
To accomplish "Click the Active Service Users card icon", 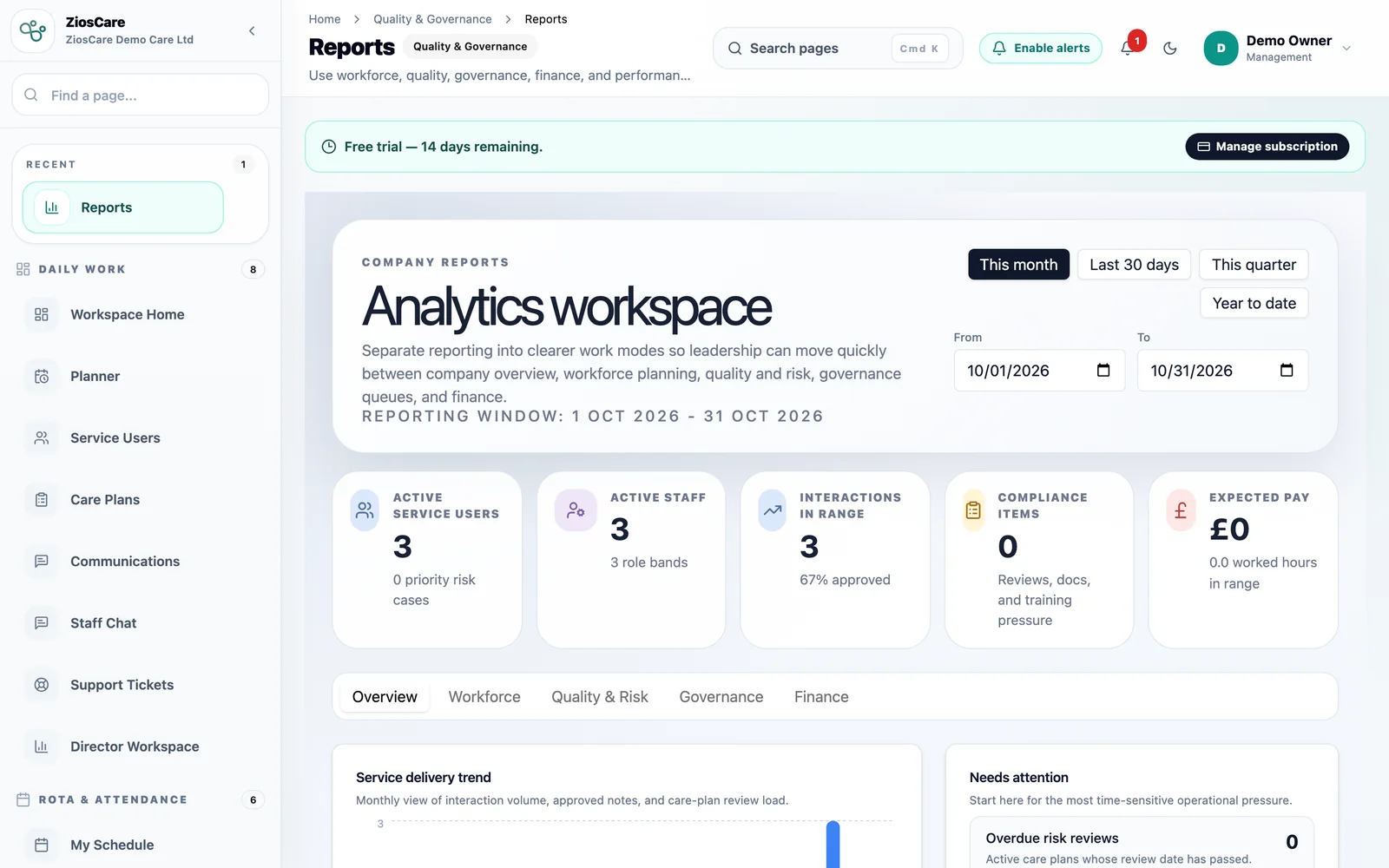I will pos(365,510).
